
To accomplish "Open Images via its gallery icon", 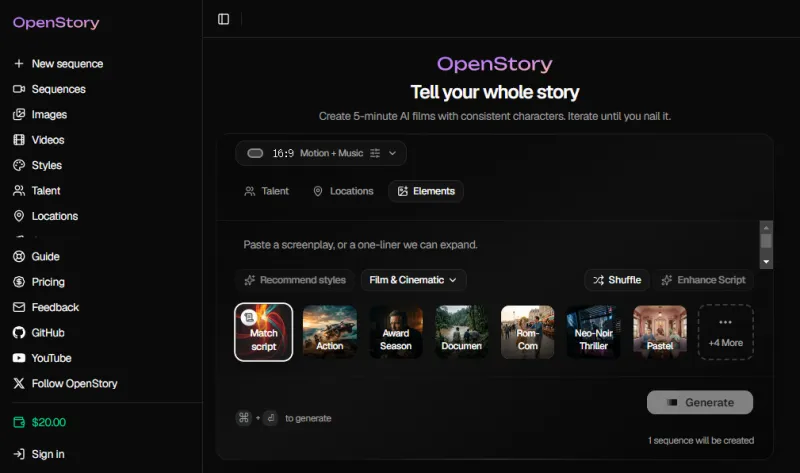I will click(x=19, y=114).
